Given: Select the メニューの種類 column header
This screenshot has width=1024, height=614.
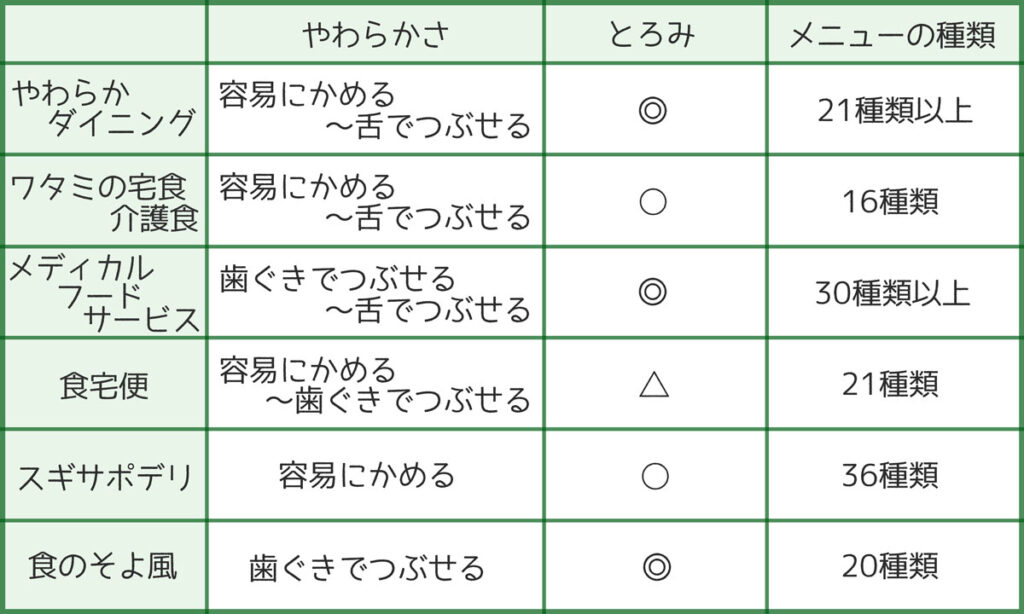Looking at the screenshot, I should click(x=891, y=34).
